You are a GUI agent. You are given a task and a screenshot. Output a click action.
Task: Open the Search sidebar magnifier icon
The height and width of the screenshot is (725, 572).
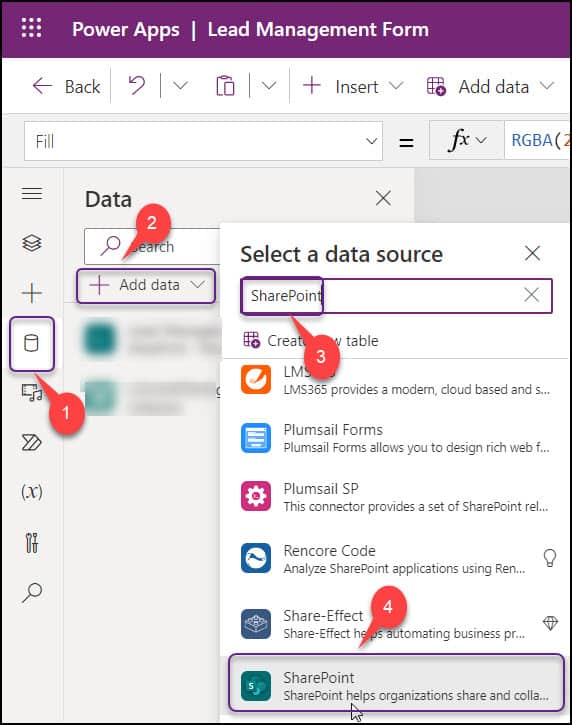pyautogui.click(x=32, y=592)
